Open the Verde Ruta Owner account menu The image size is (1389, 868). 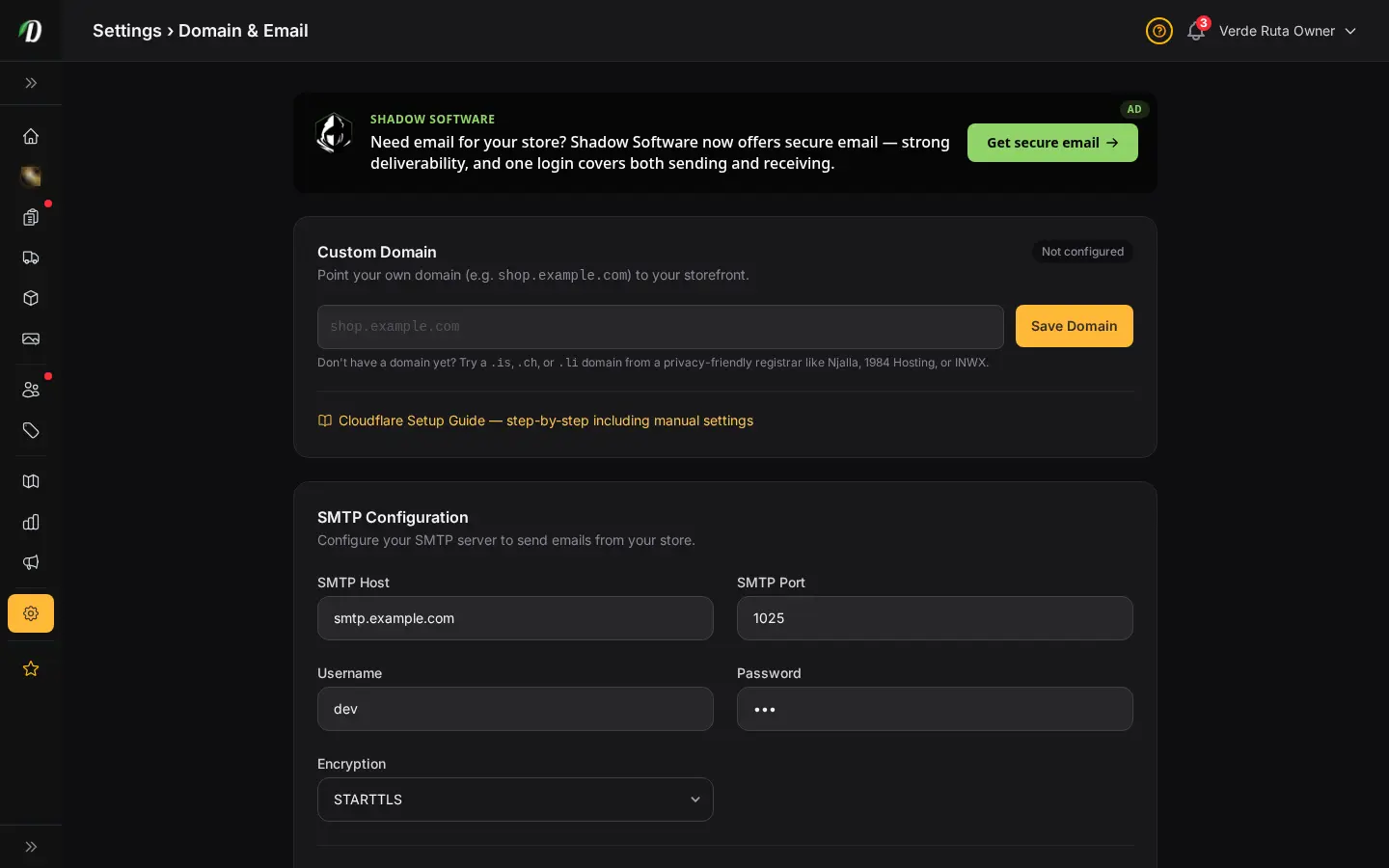point(1288,31)
